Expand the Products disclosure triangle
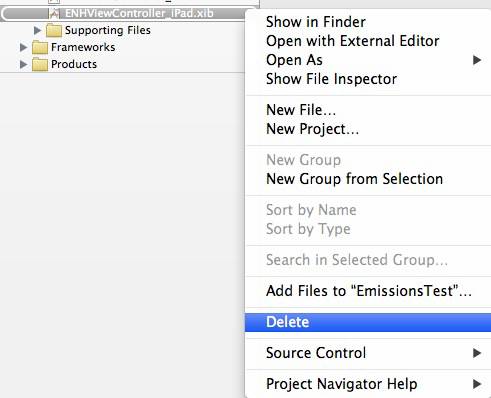The height and width of the screenshot is (398, 491). [x=23, y=64]
